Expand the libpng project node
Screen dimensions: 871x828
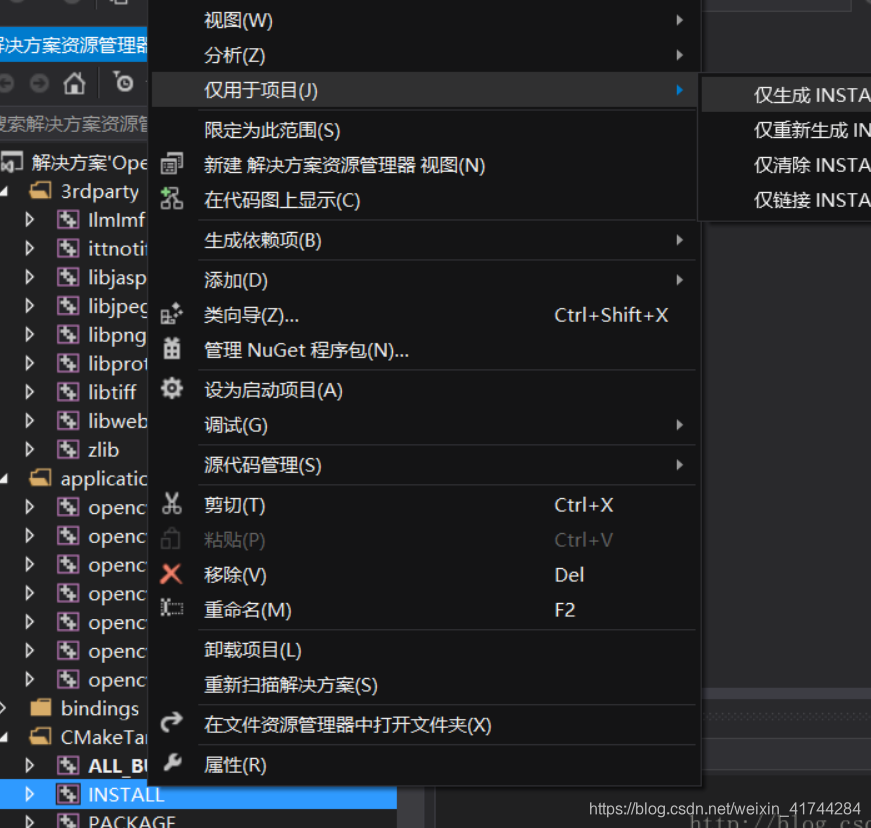[x=28, y=334]
